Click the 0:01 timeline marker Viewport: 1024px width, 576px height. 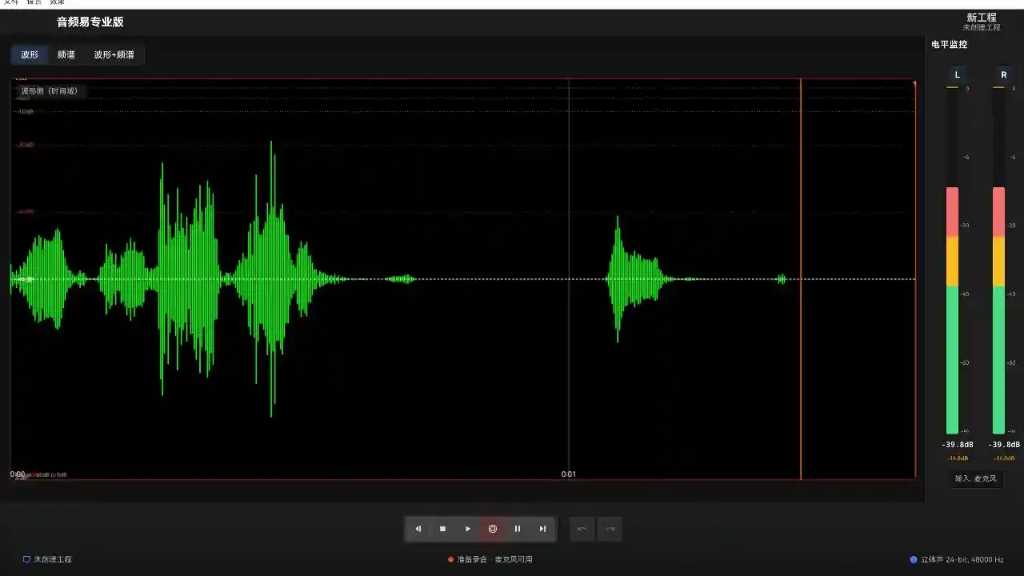coord(568,474)
